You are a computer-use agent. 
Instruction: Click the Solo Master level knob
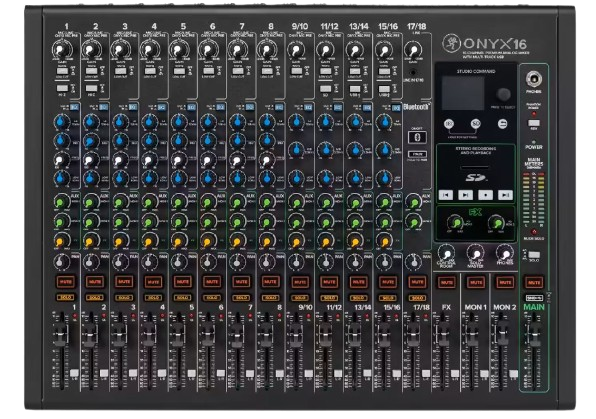(475, 253)
